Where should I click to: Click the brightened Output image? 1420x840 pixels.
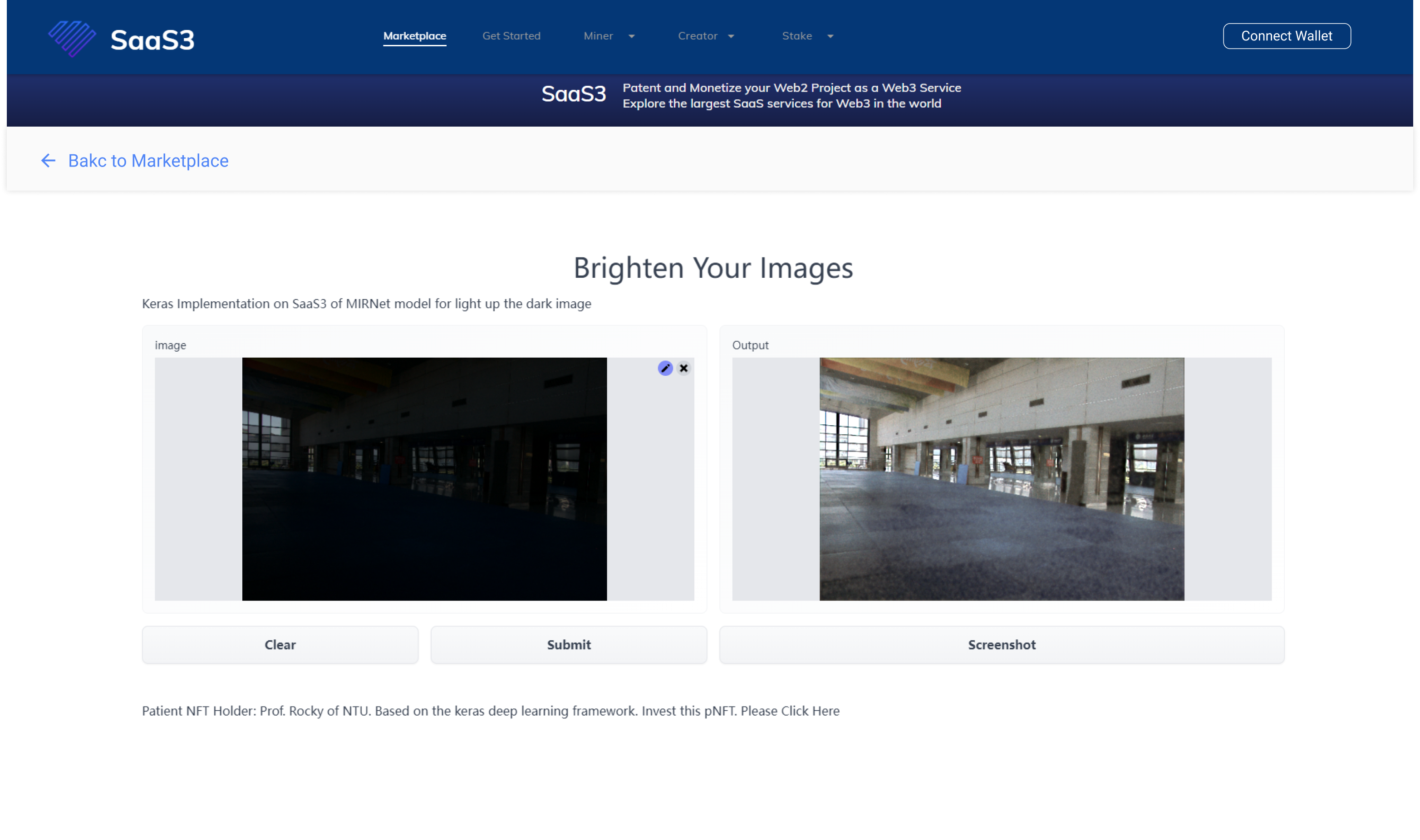(x=1001, y=478)
